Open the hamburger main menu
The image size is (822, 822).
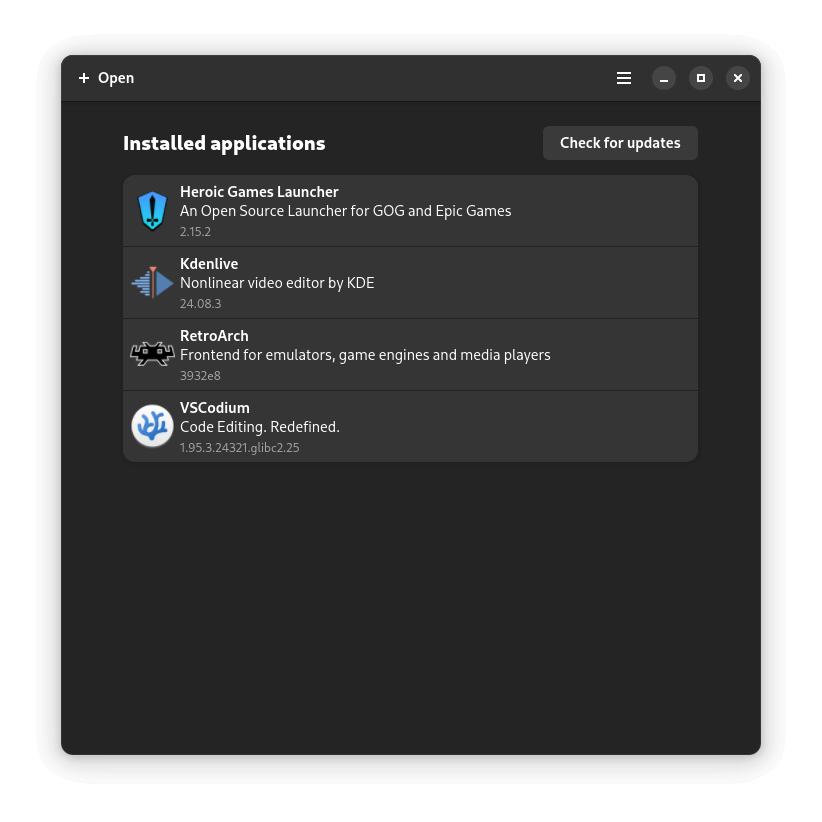[x=624, y=78]
